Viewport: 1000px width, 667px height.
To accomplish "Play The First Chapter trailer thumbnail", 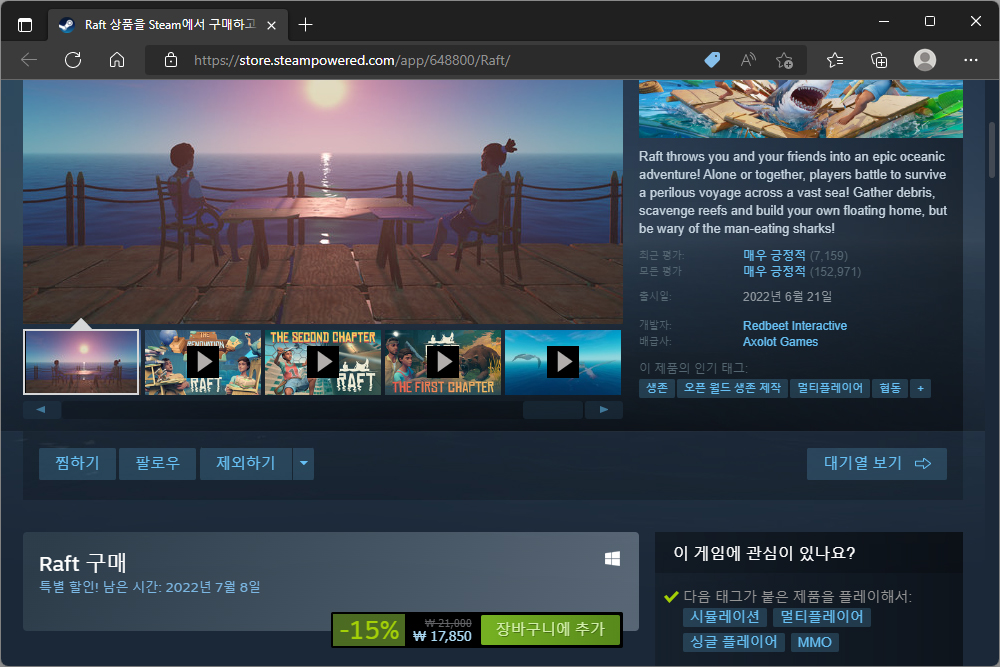I will pyautogui.click(x=443, y=362).
